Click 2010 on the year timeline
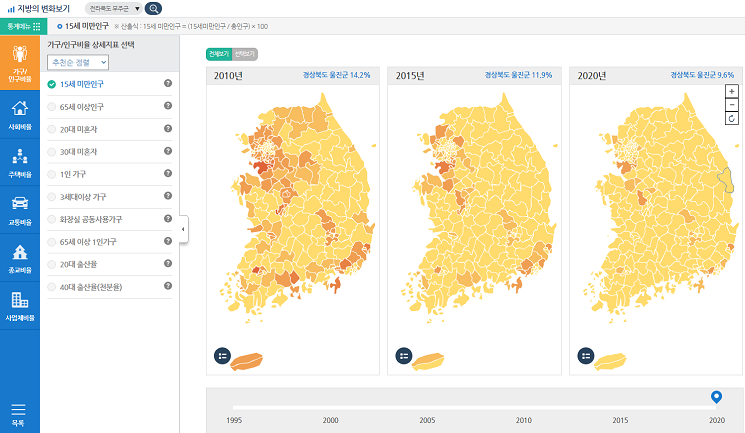This screenshot has height=433, width=745. pos(523,420)
